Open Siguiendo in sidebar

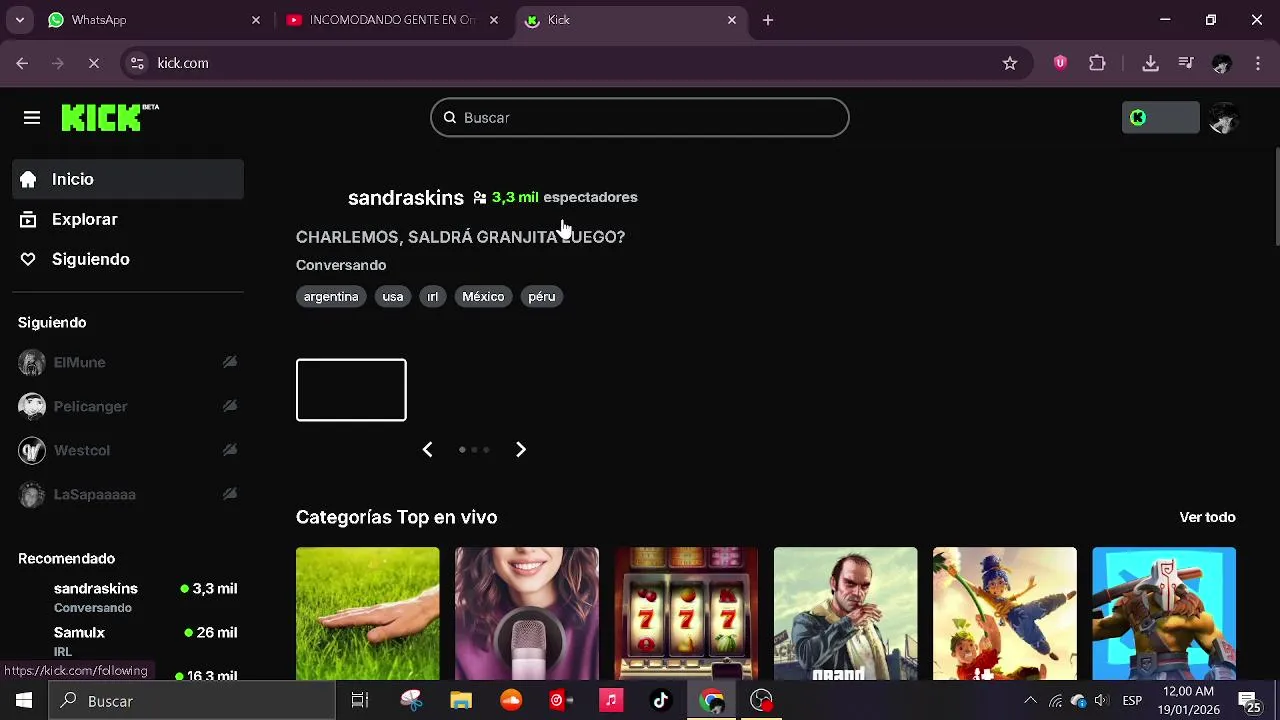[128, 259]
